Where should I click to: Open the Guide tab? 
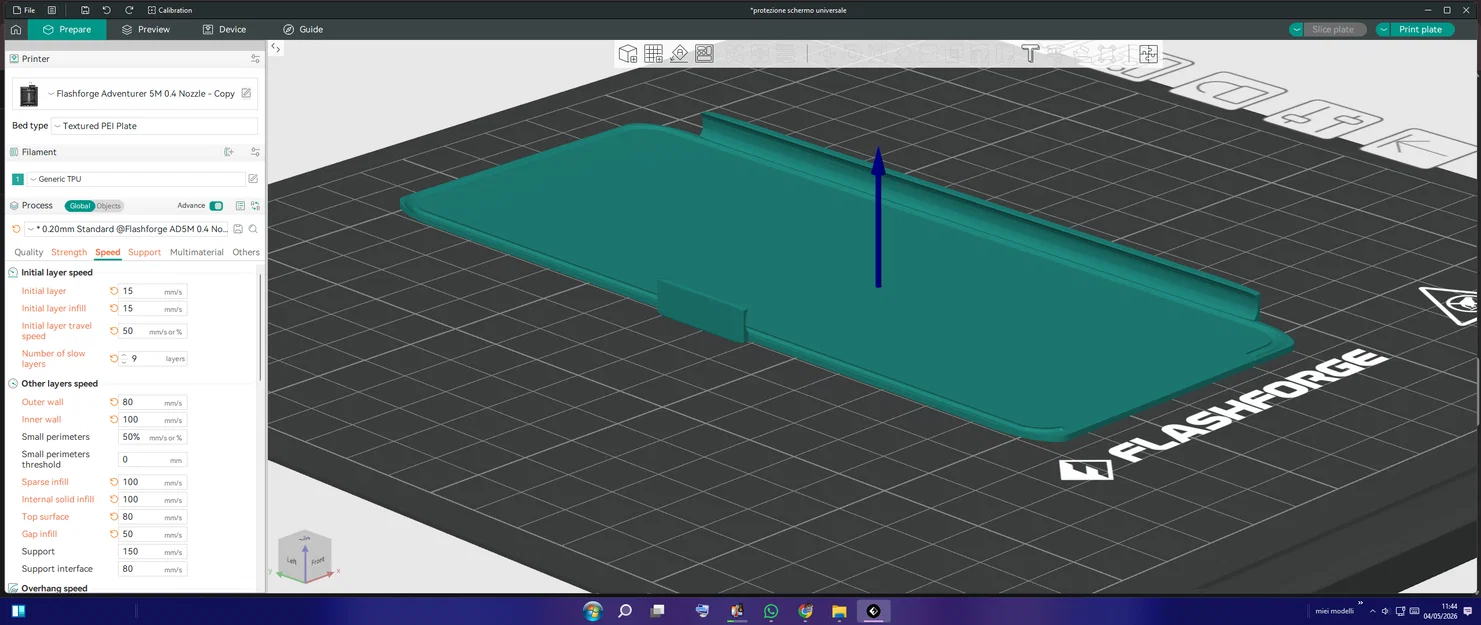(303, 30)
